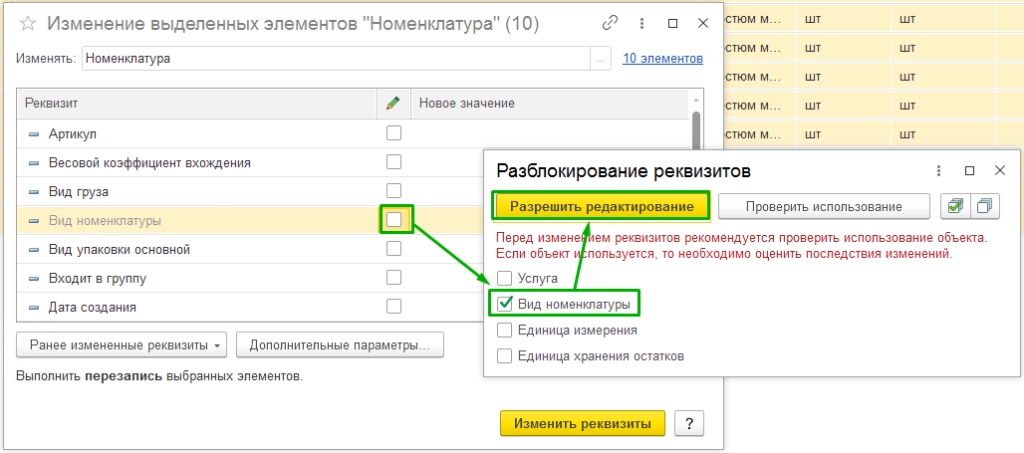Click the copy link chain icon
The height and width of the screenshot is (453, 1024).
(x=610, y=22)
